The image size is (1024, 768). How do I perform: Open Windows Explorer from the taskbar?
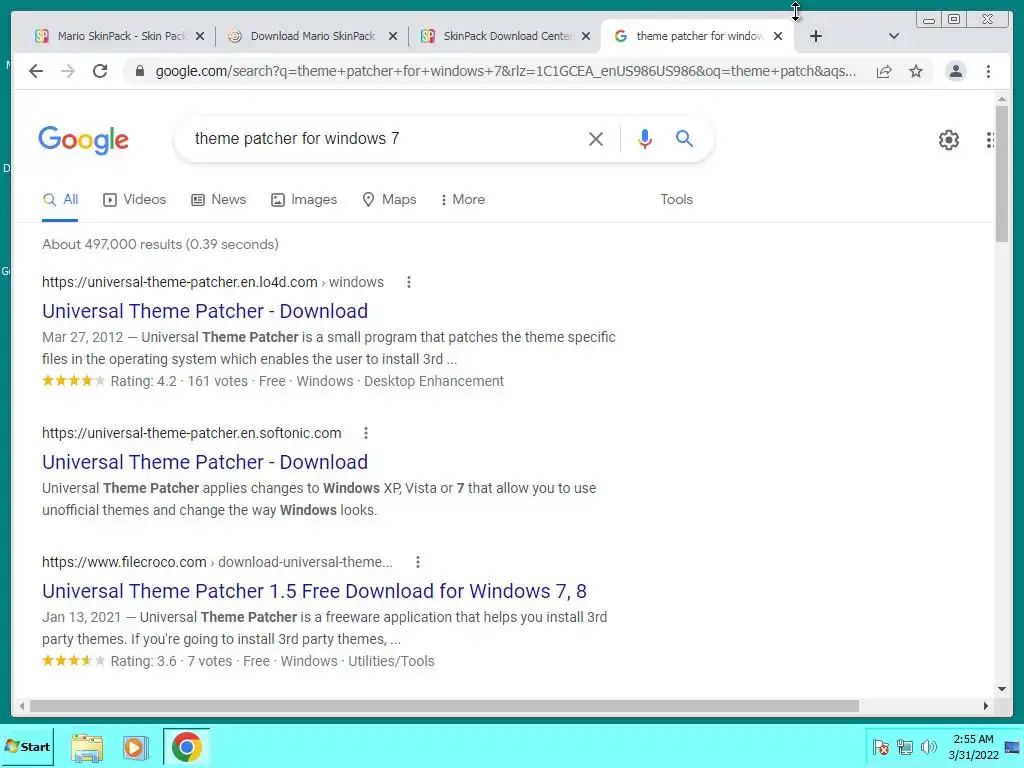coord(87,747)
